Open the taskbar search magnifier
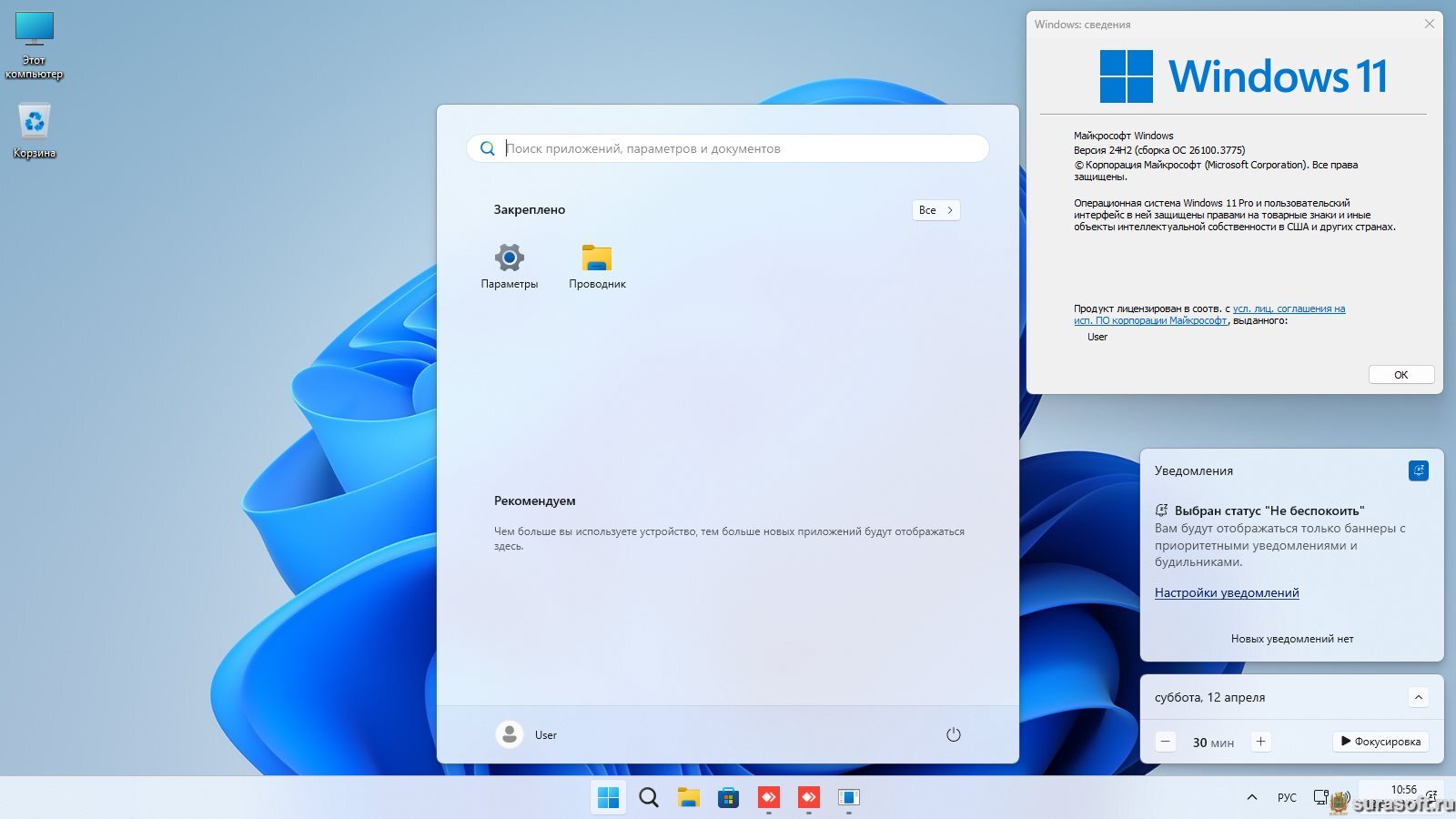The height and width of the screenshot is (819, 1456). (x=648, y=798)
